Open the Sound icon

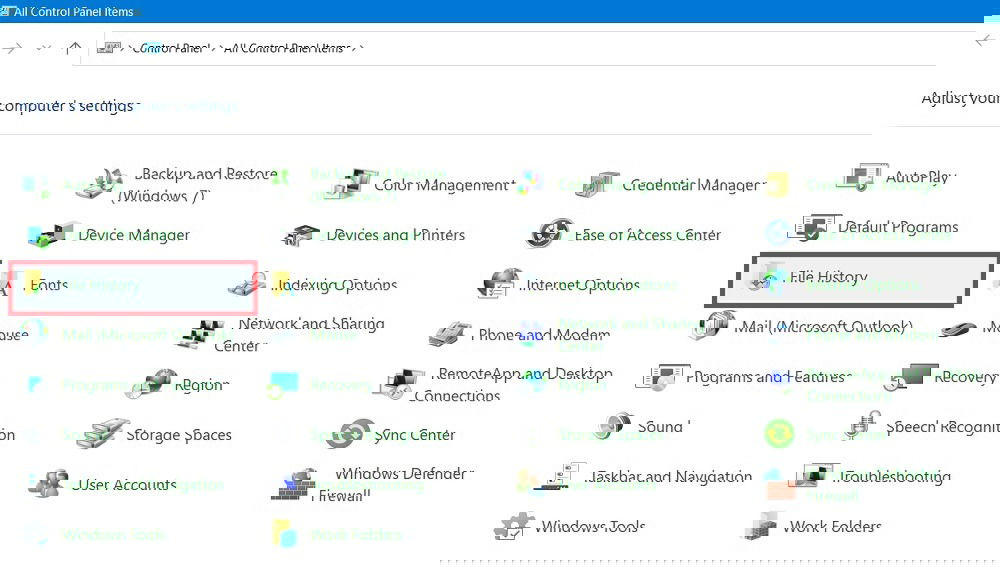pyautogui.click(x=616, y=426)
